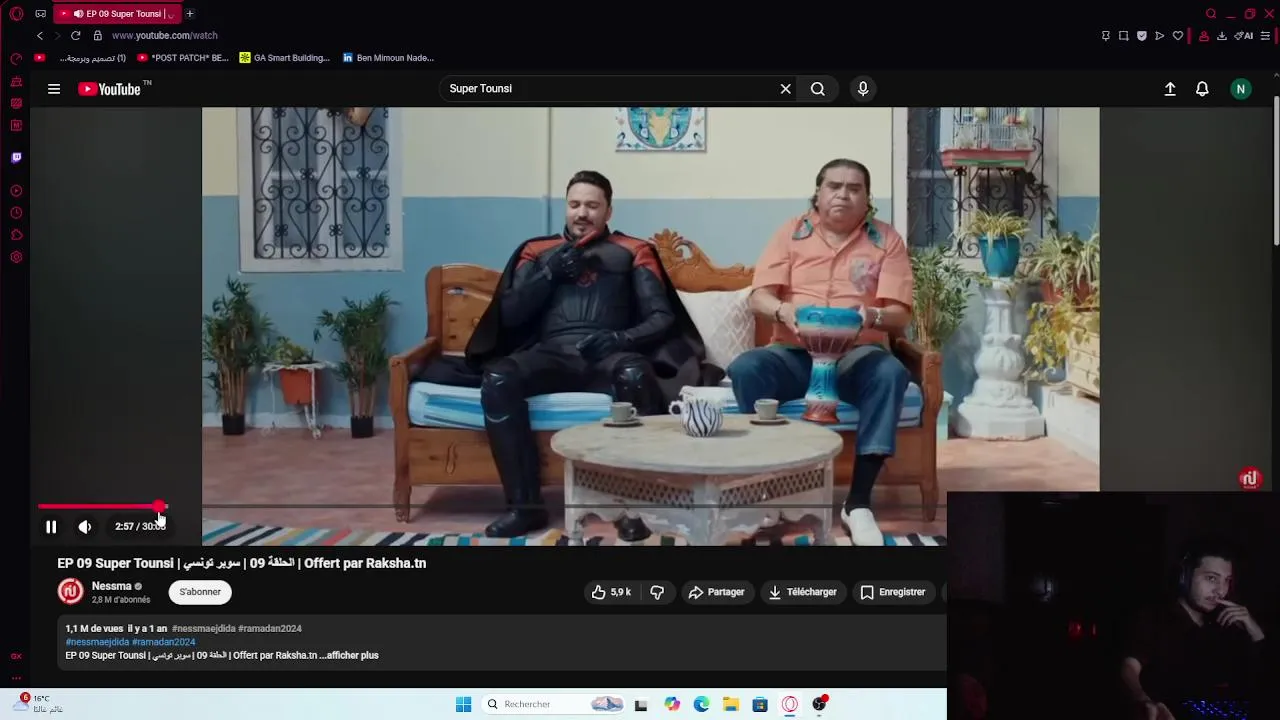Open Microsoft Store from taskbar
Image resolution: width=1280 pixels, height=720 pixels.
coord(760,705)
